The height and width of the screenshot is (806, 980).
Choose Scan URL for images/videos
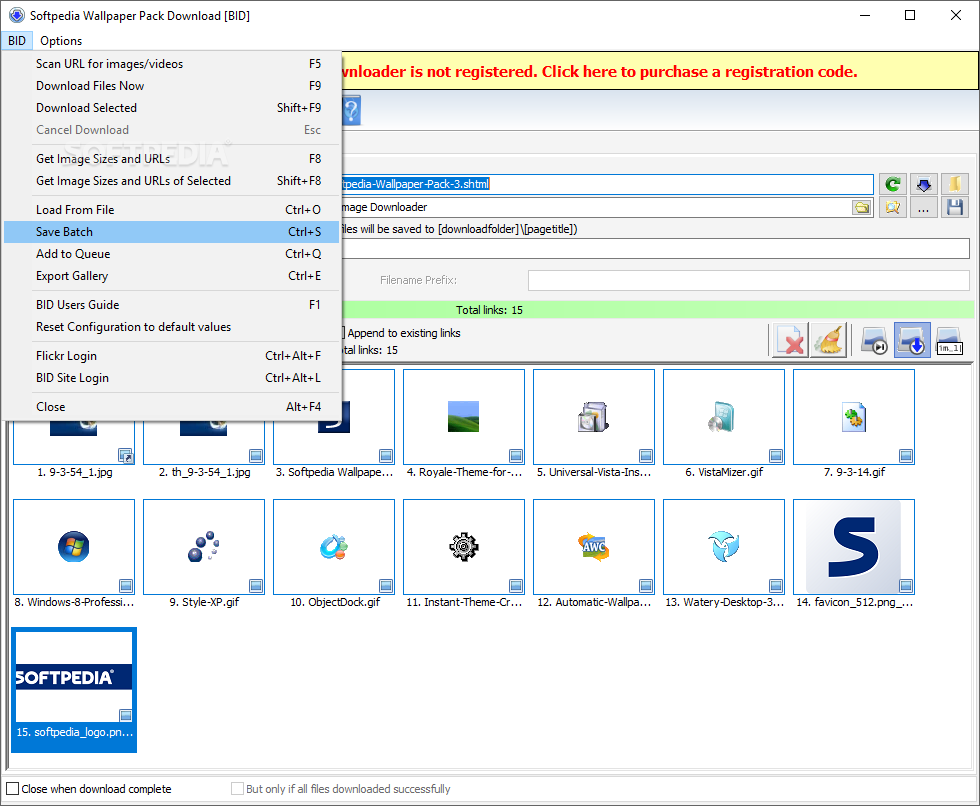pyautogui.click(x=172, y=64)
